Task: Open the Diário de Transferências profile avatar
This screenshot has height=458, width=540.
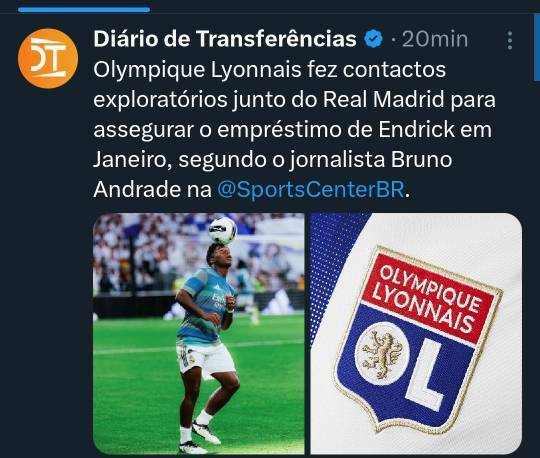Action: click(48, 58)
